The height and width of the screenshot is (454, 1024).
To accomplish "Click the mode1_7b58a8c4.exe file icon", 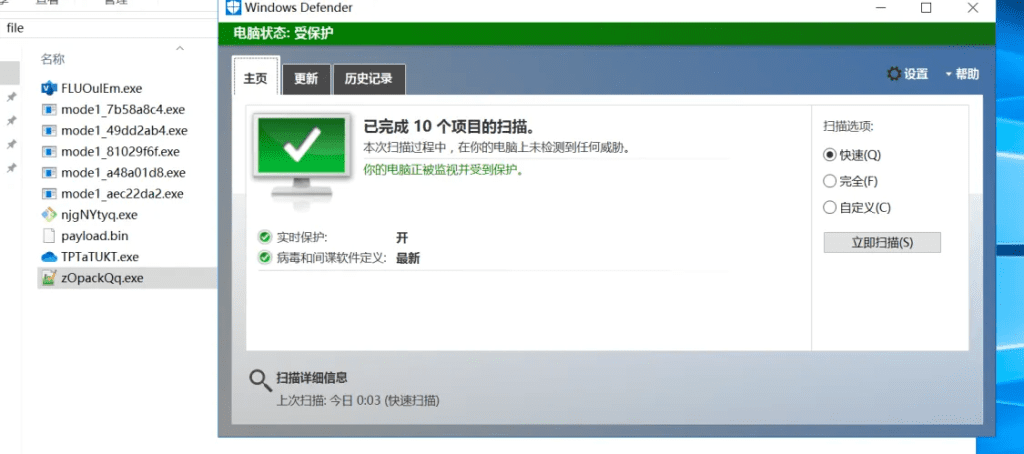I will coord(49,109).
